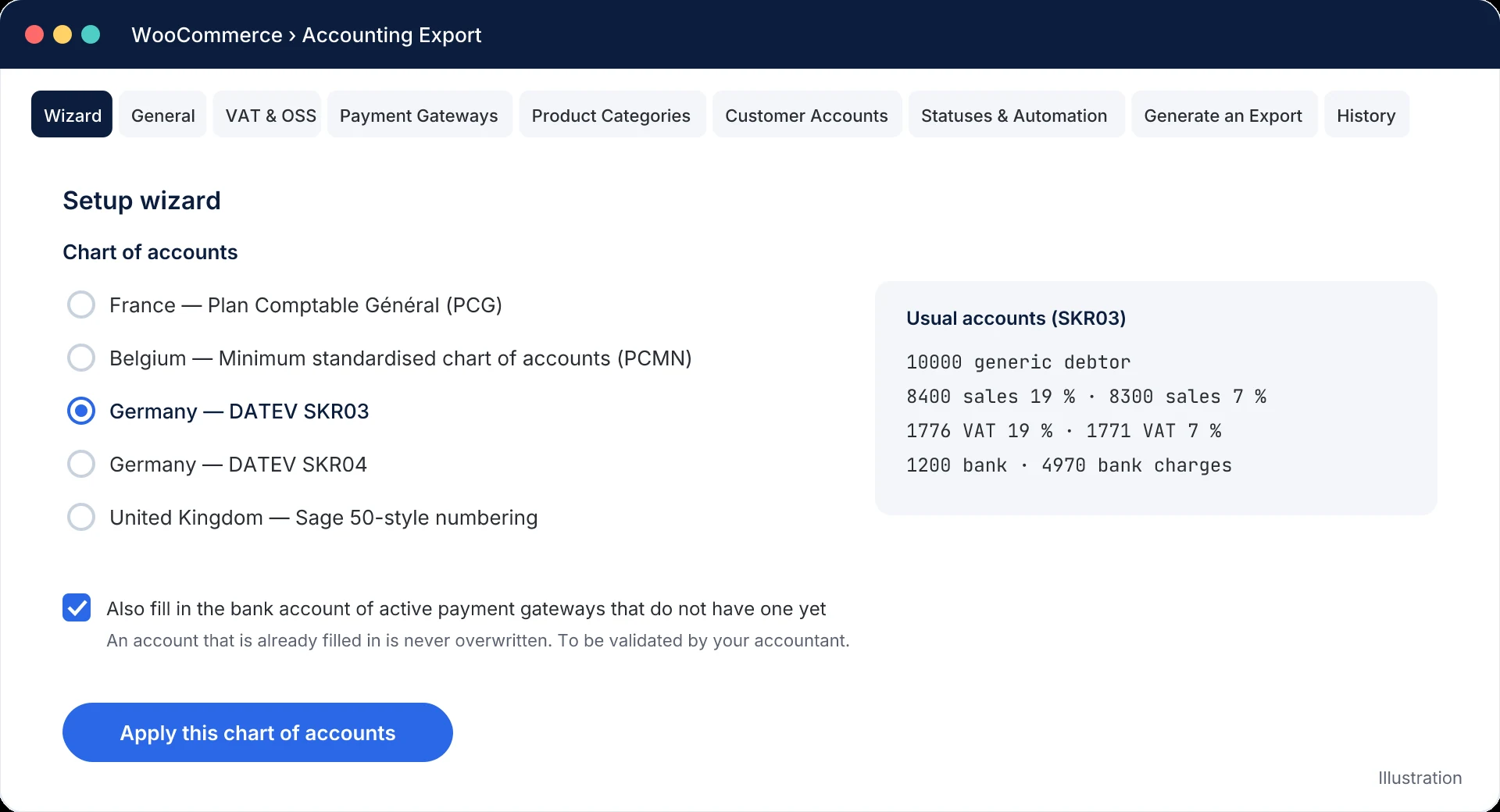1500x812 pixels.
Task: Click the '1776 VAT 19 %' line
Action: pyautogui.click(x=1063, y=431)
